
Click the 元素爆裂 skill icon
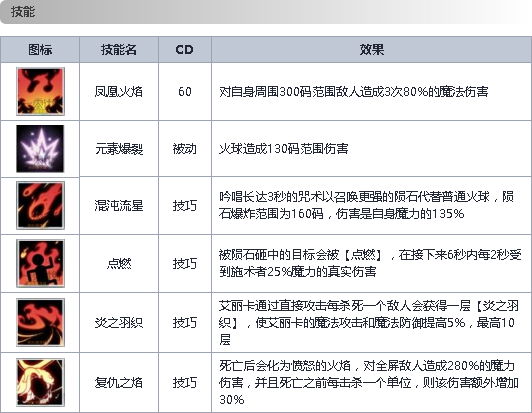tap(40, 149)
